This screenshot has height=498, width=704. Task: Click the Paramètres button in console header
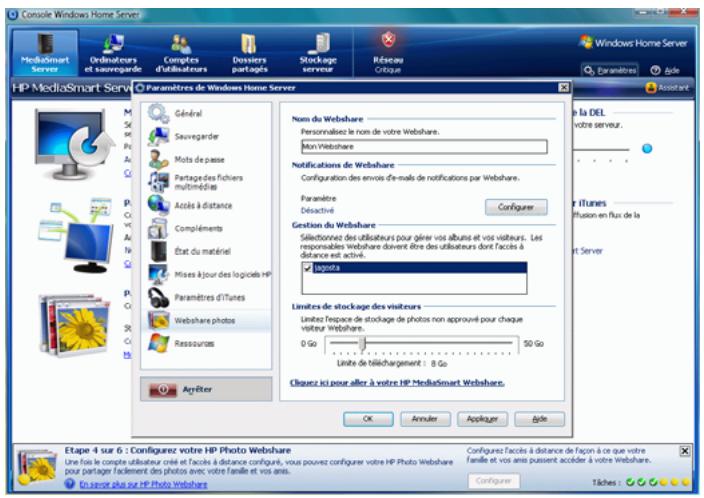pos(611,71)
